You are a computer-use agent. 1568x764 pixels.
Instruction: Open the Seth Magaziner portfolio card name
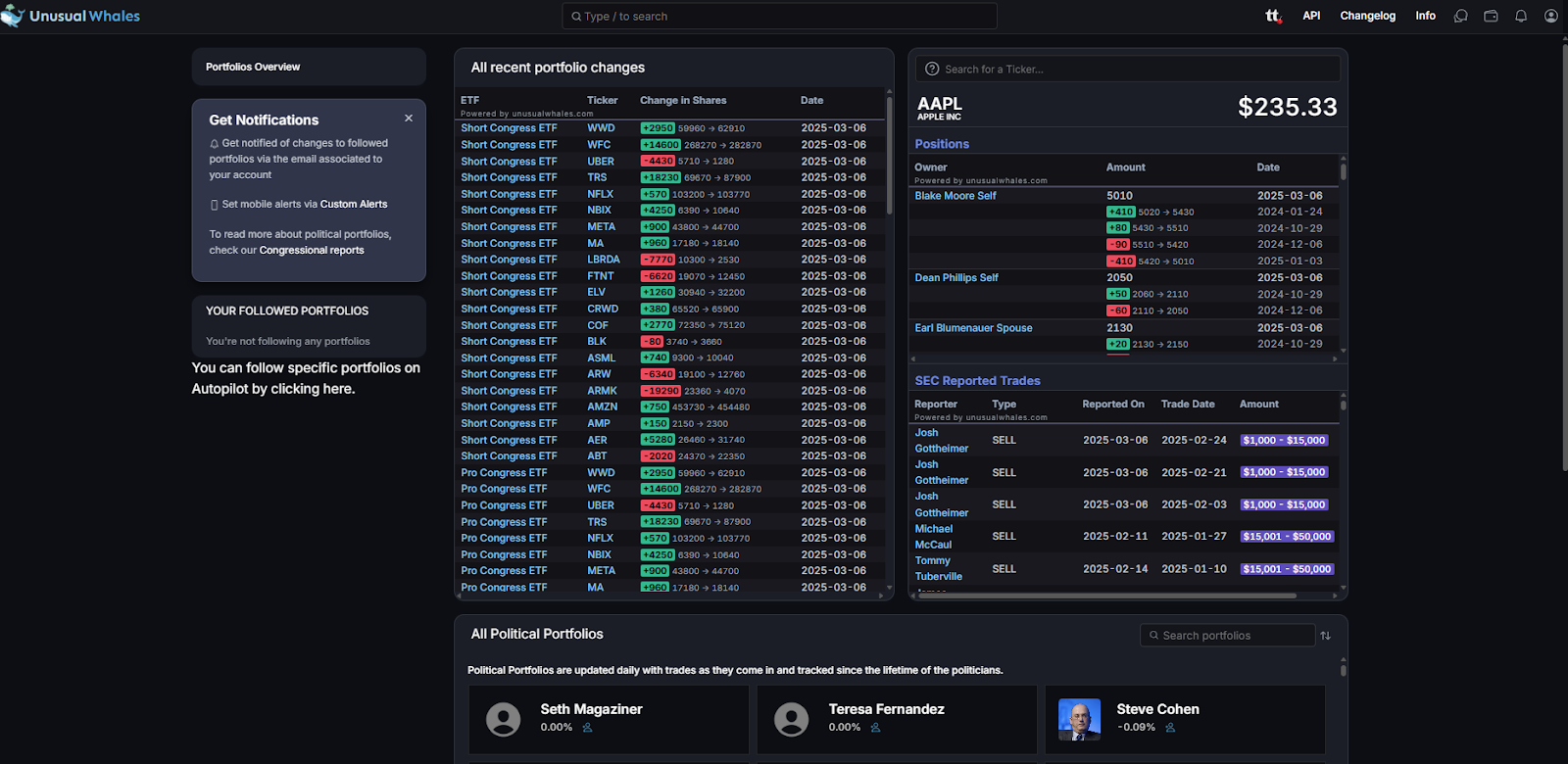click(x=591, y=709)
